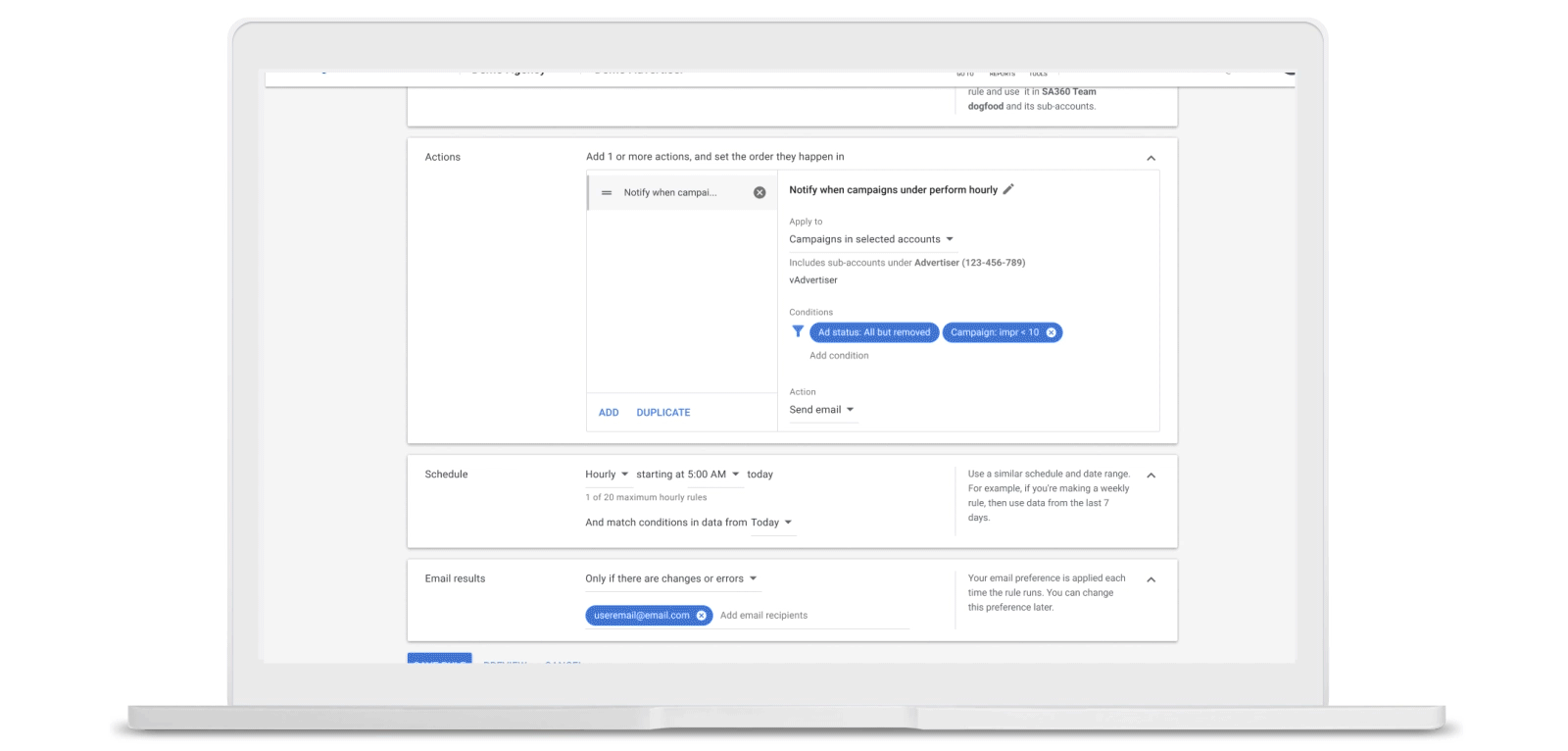This screenshot has width=1568, height=751.
Task: Remove the 'Campaign: impr < 10' condition chip
Action: tap(1052, 332)
